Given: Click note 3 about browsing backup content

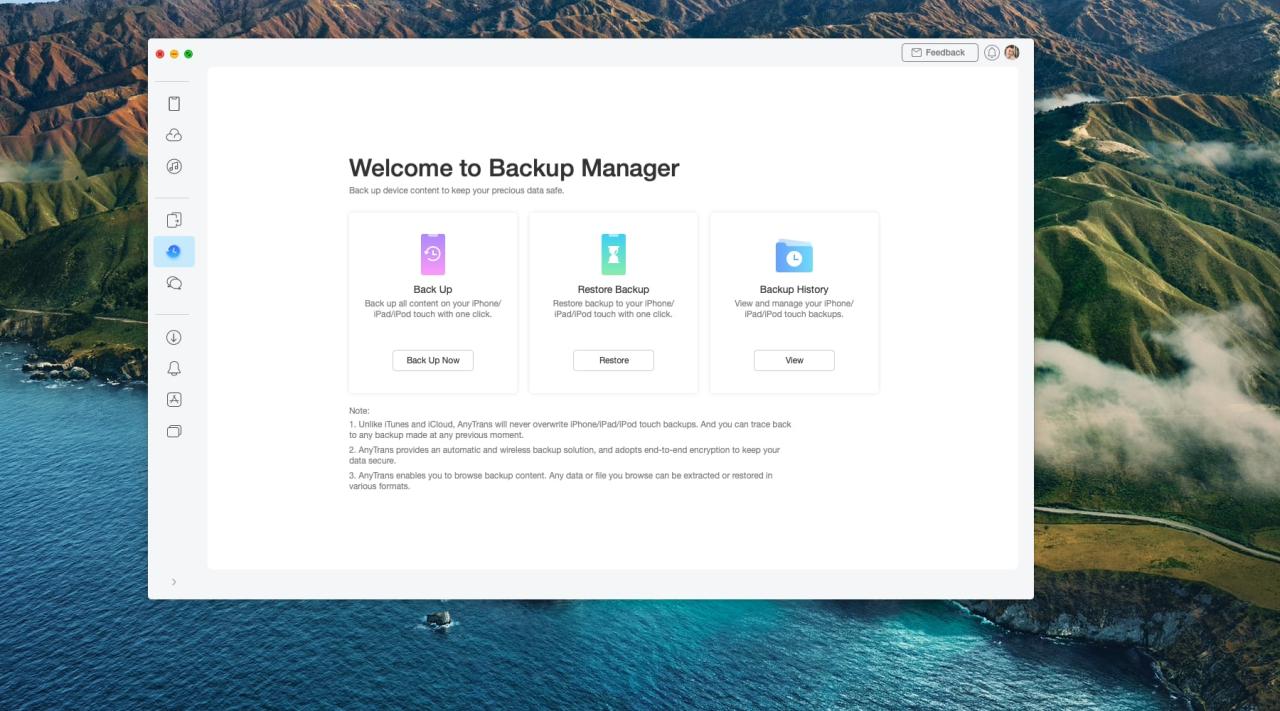Looking at the screenshot, I should (x=561, y=480).
